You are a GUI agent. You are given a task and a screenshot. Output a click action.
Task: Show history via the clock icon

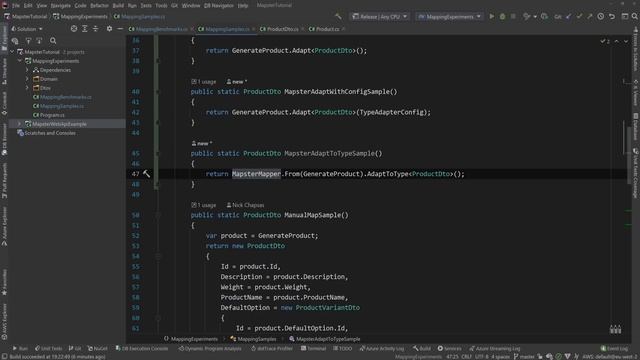[601, 17]
